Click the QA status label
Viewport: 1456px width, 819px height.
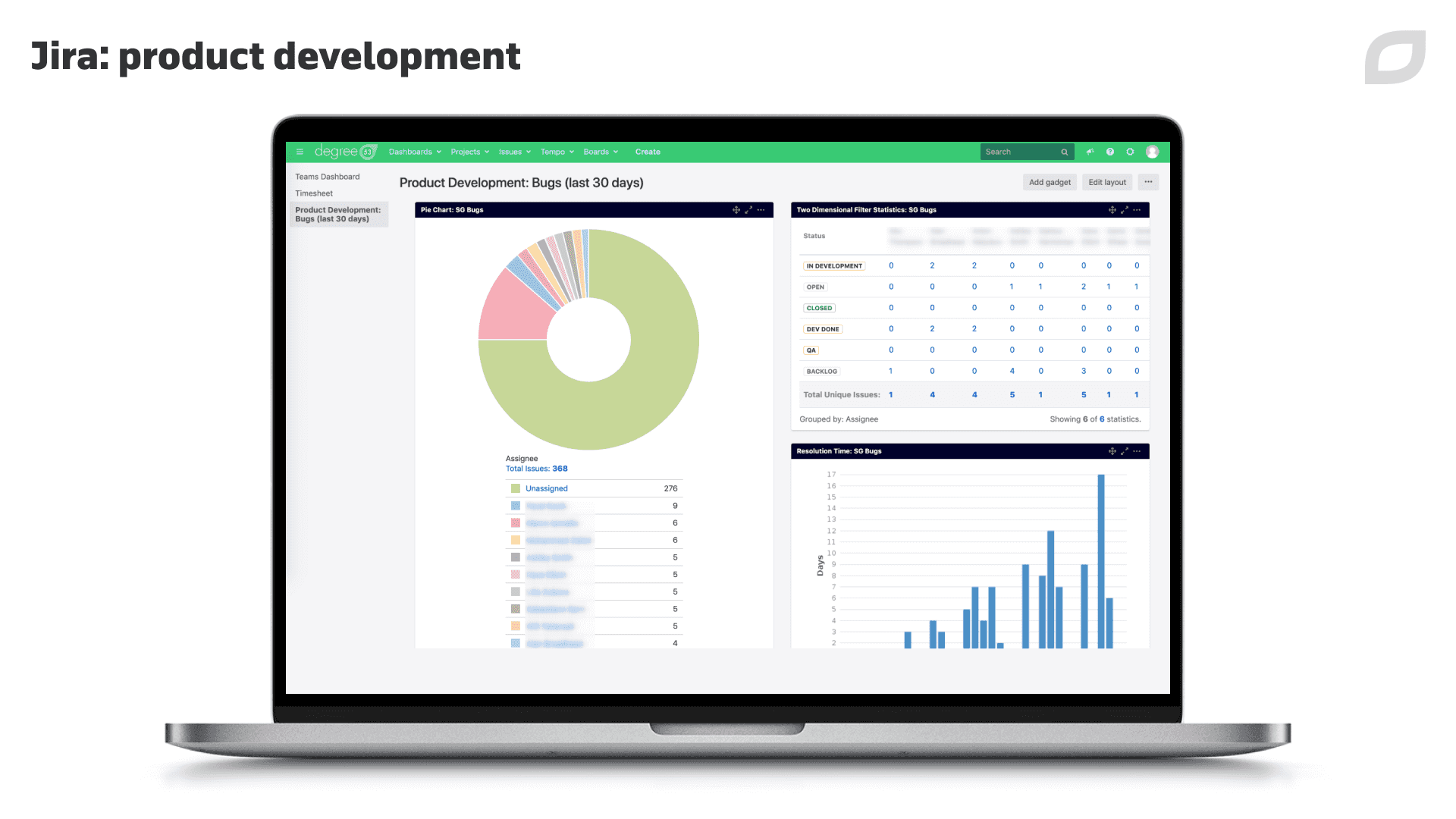(x=811, y=350)
